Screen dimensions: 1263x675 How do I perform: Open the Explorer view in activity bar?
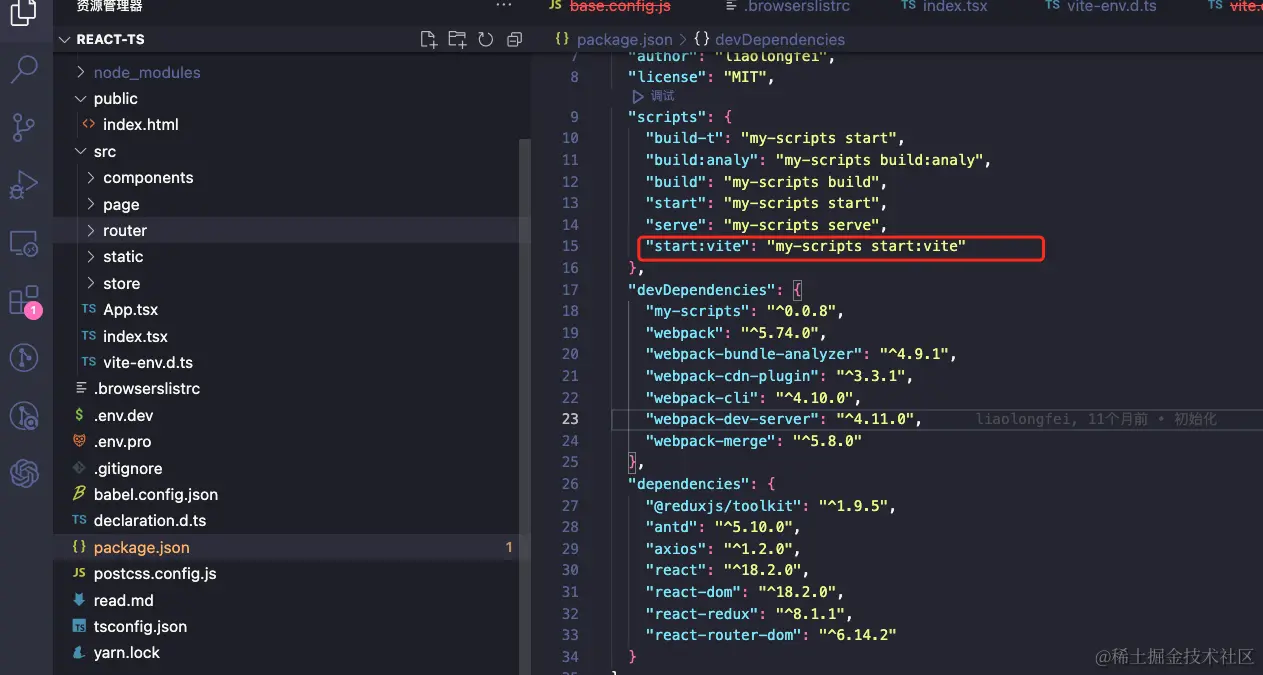(x=24, y=13)
